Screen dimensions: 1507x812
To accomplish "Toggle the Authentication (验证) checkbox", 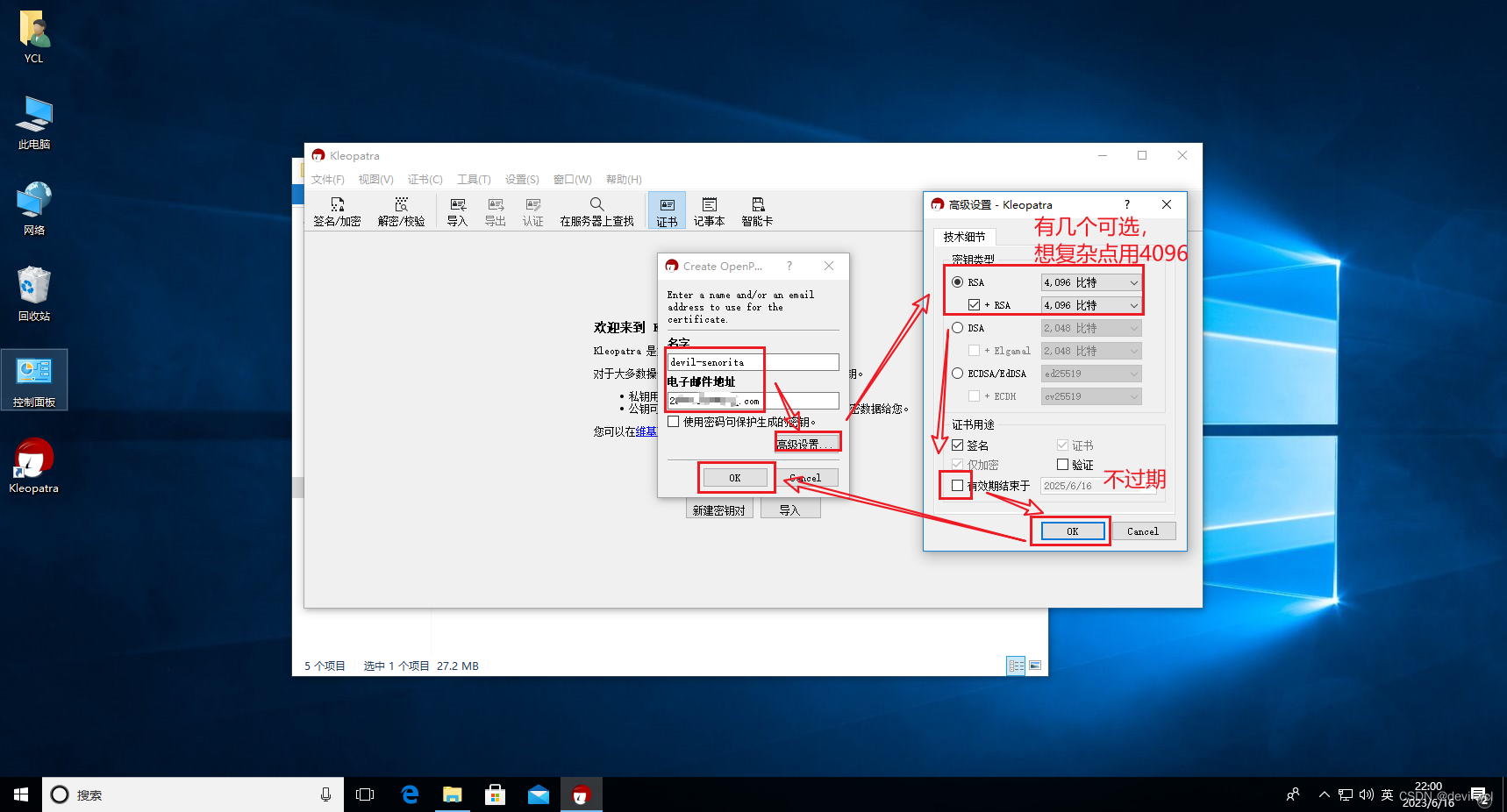I will click(1062, 465).
